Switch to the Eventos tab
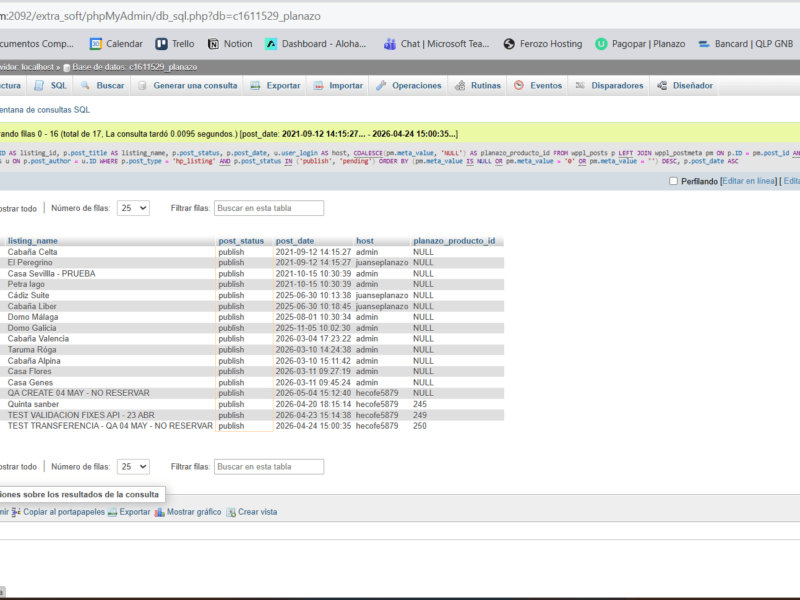Image resolution: width=800 pixels, height=600 pixels. coord(538,86)
